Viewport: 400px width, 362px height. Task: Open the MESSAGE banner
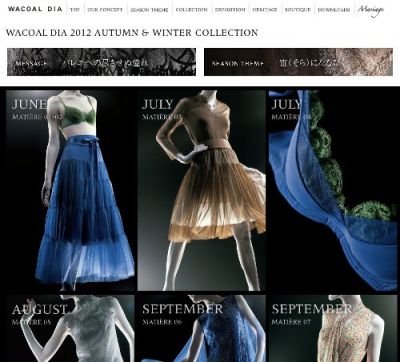tap(101, 62)
